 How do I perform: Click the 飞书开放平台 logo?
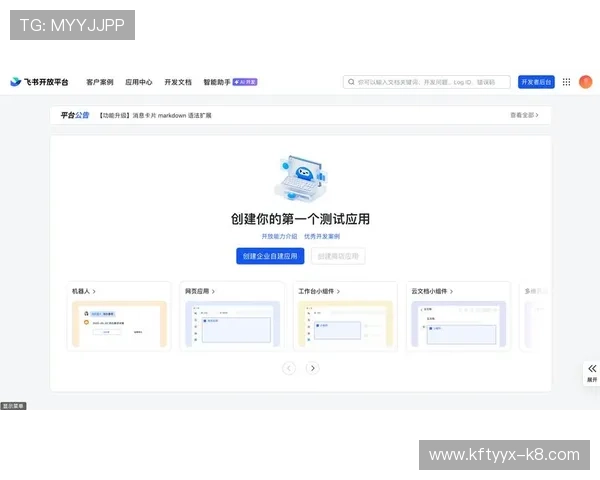coord(39,82)
